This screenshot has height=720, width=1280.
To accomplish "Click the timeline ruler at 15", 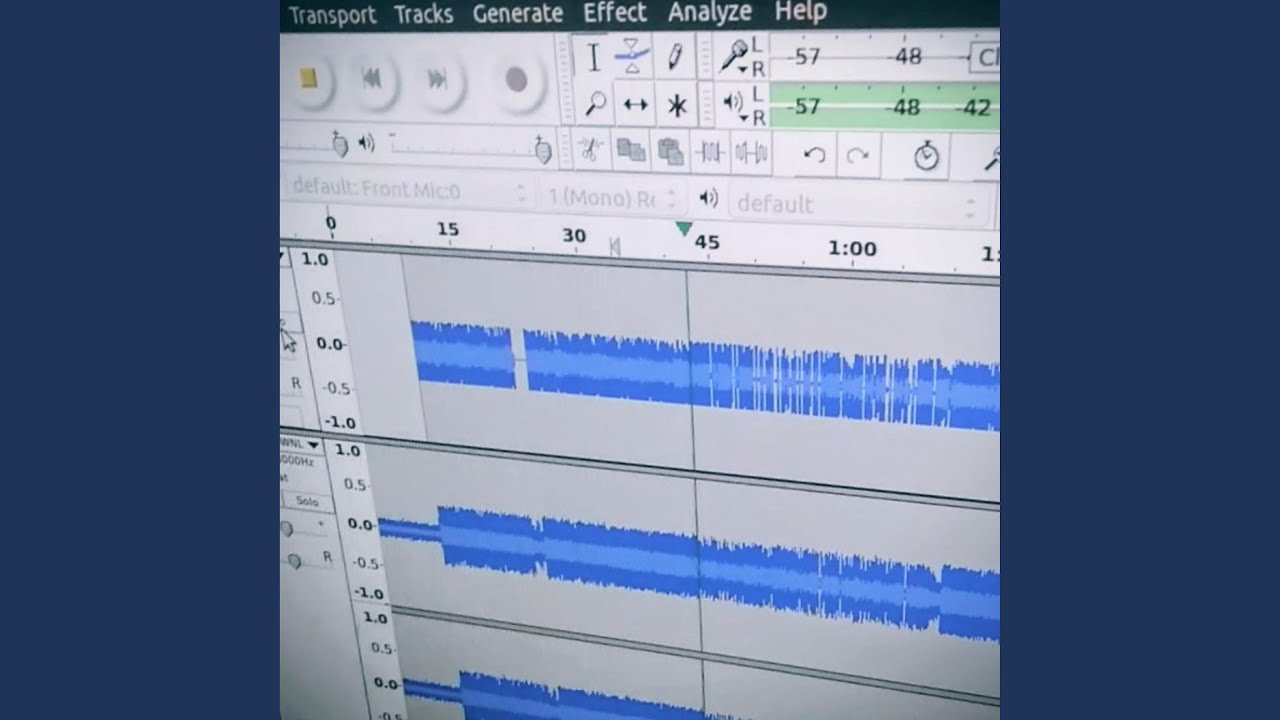I will click(447, 230).
